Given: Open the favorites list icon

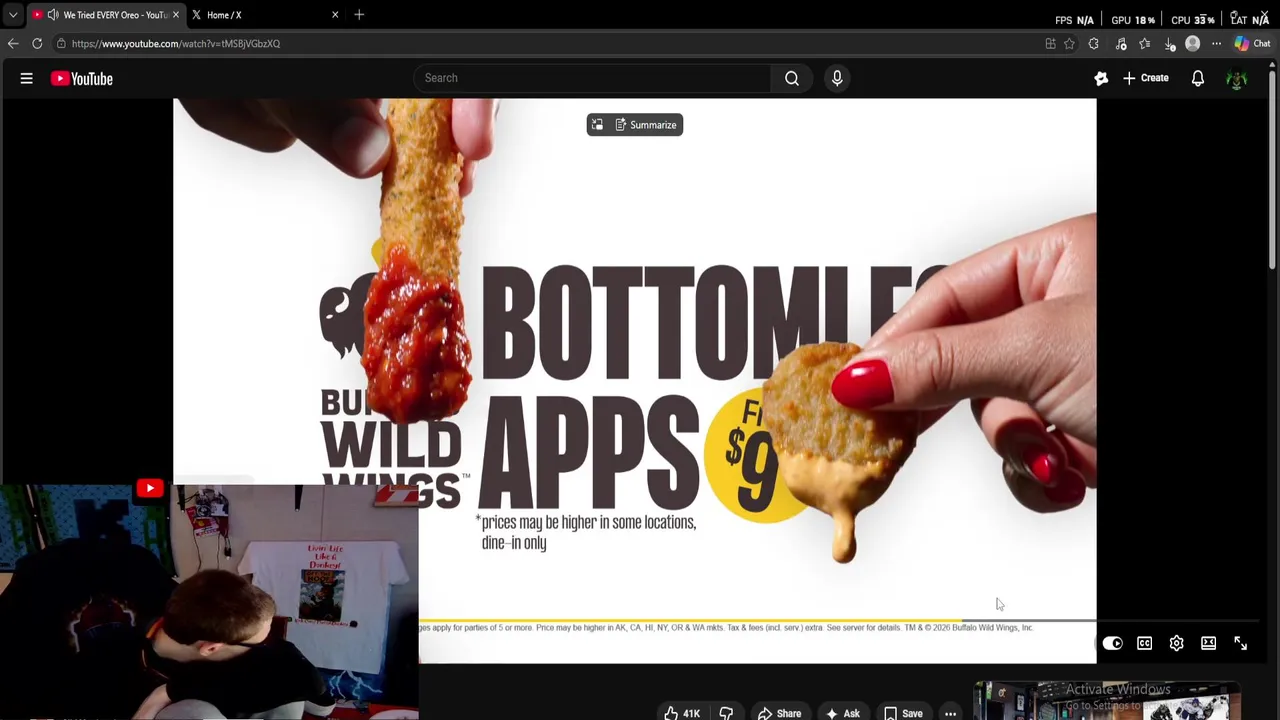Looking at the screenshot, I should (x=1145, y=43).
